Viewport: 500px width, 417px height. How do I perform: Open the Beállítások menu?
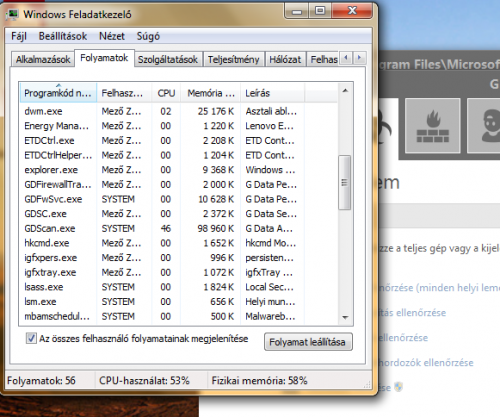pyautogui.click(x=63, y=36)
